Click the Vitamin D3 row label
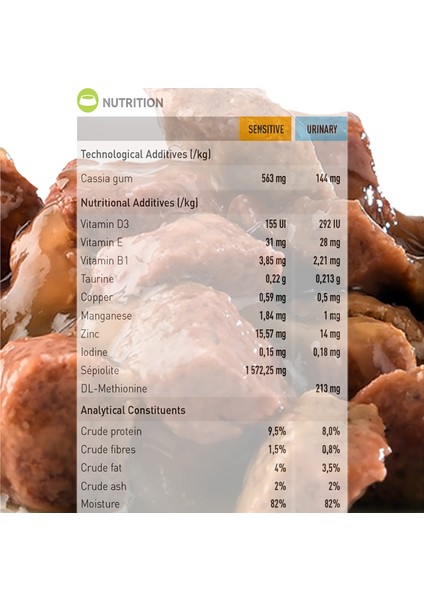This screenshot has height=600, width=424. point(104,224)
